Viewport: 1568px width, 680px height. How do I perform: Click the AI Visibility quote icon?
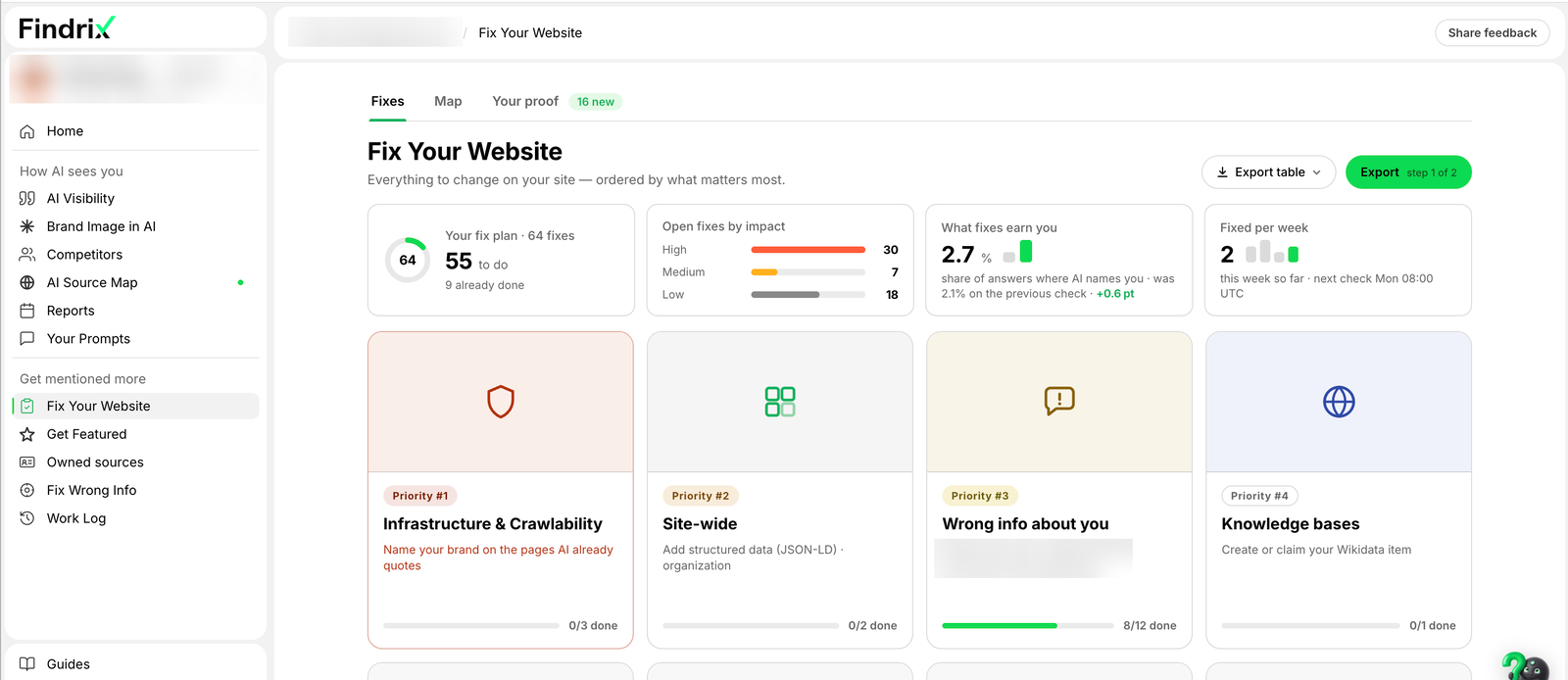click(x=27, y=198)
